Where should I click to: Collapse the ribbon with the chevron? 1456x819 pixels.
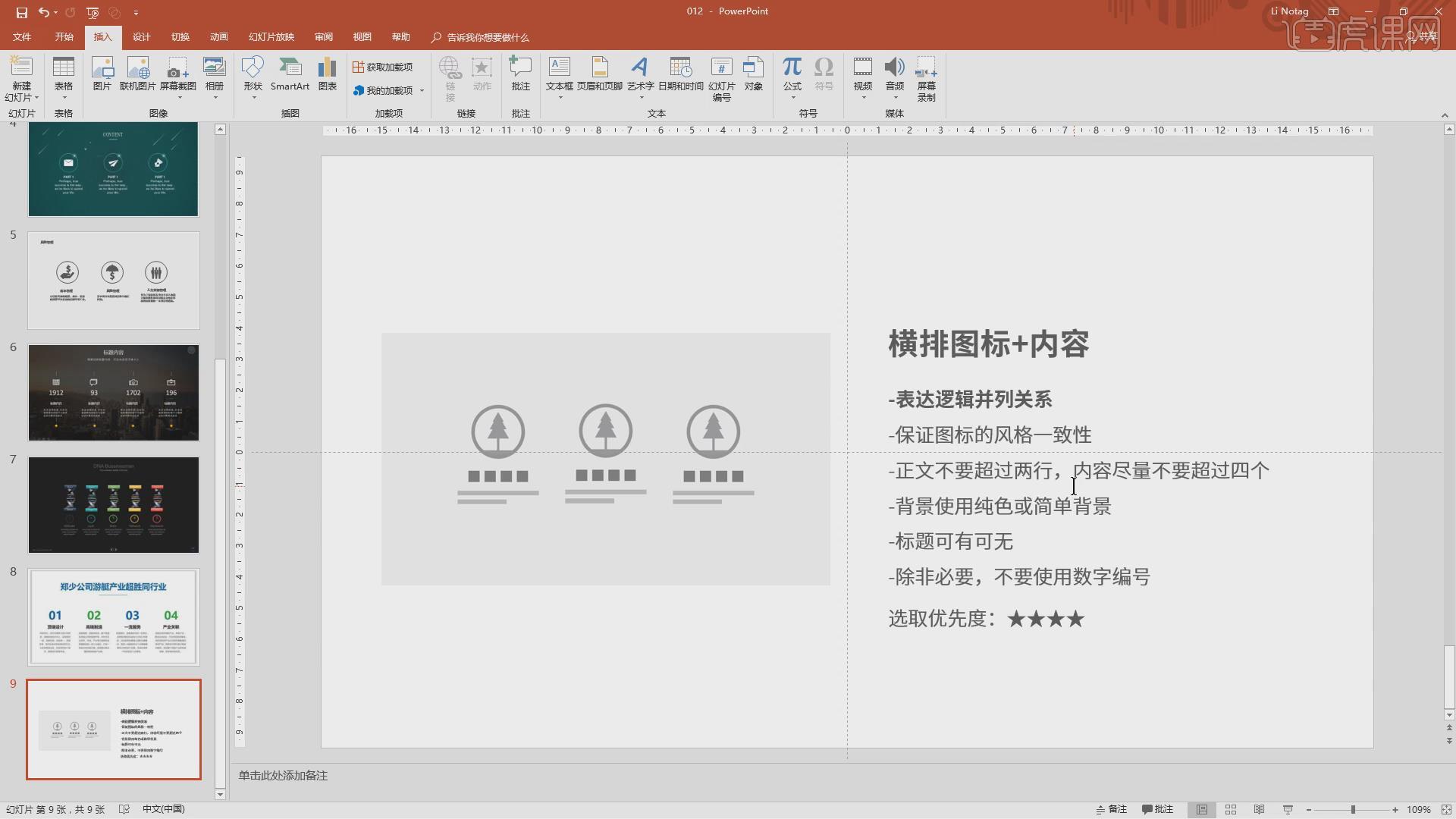coord(1445,115)
